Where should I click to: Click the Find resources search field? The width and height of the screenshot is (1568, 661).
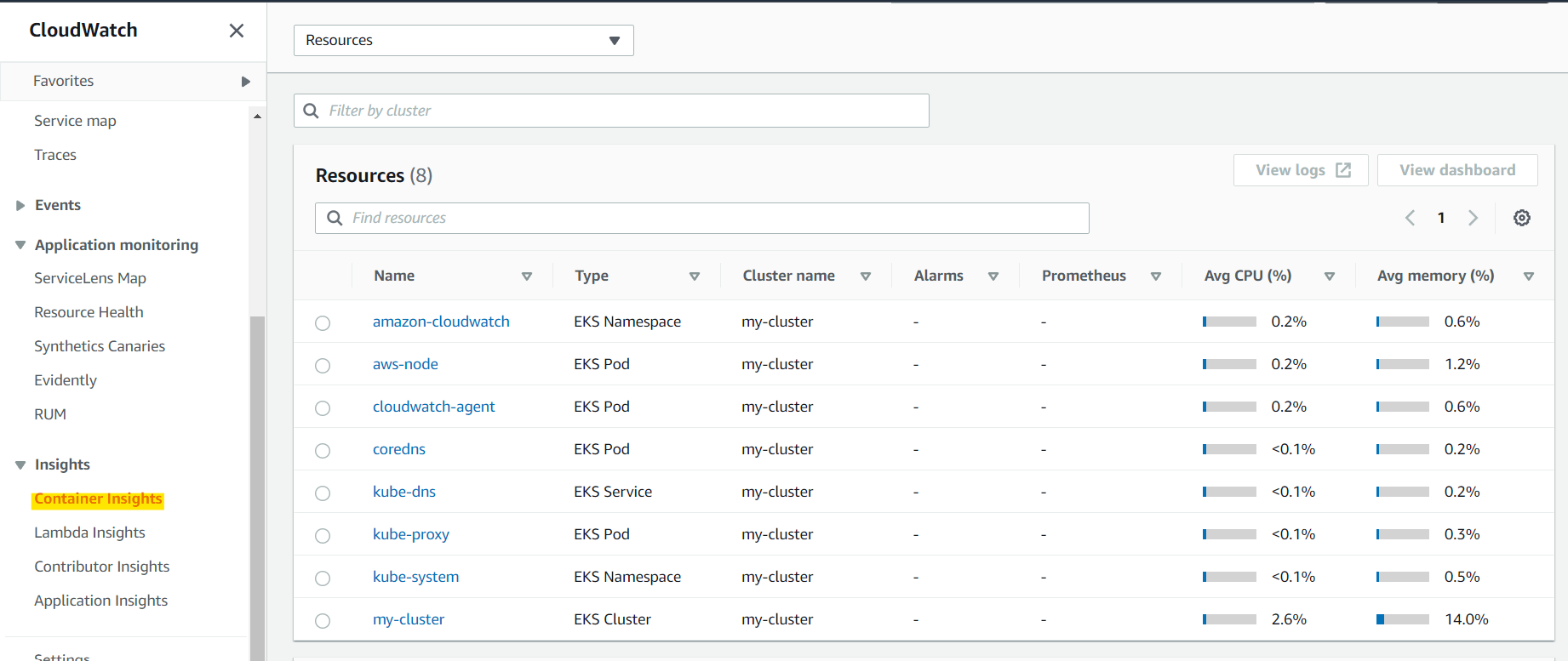coord(701,219)
